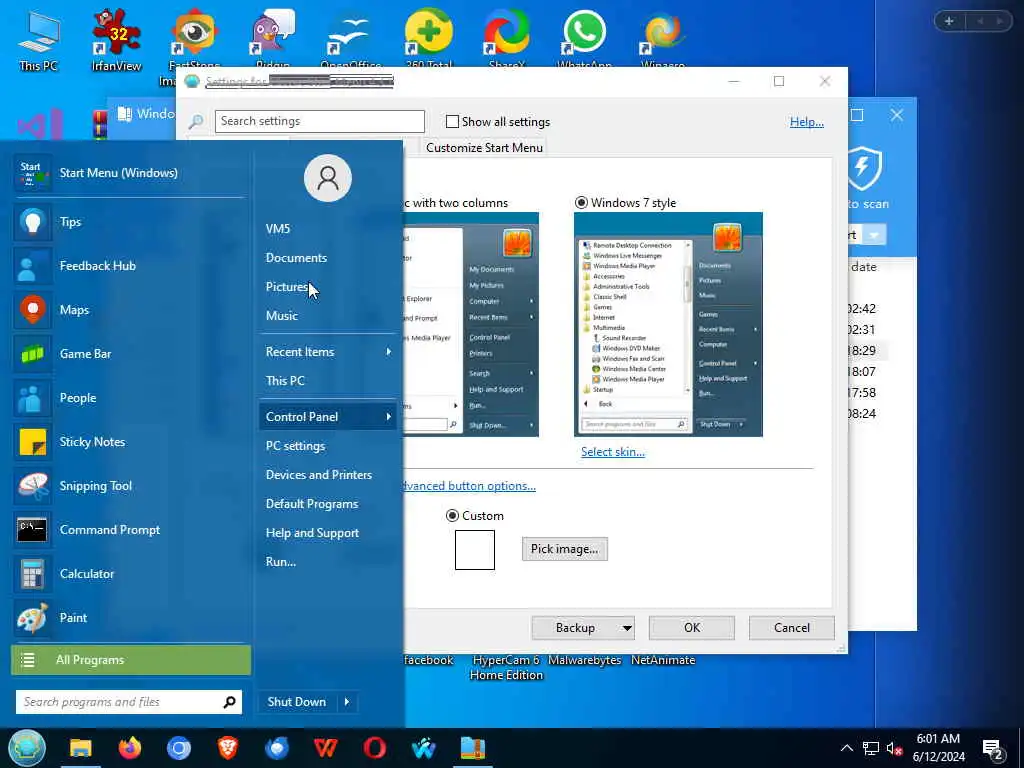The image size is (1024, 768).
Task: Show hidden tray icons chevron
Action: coord(846,748)
